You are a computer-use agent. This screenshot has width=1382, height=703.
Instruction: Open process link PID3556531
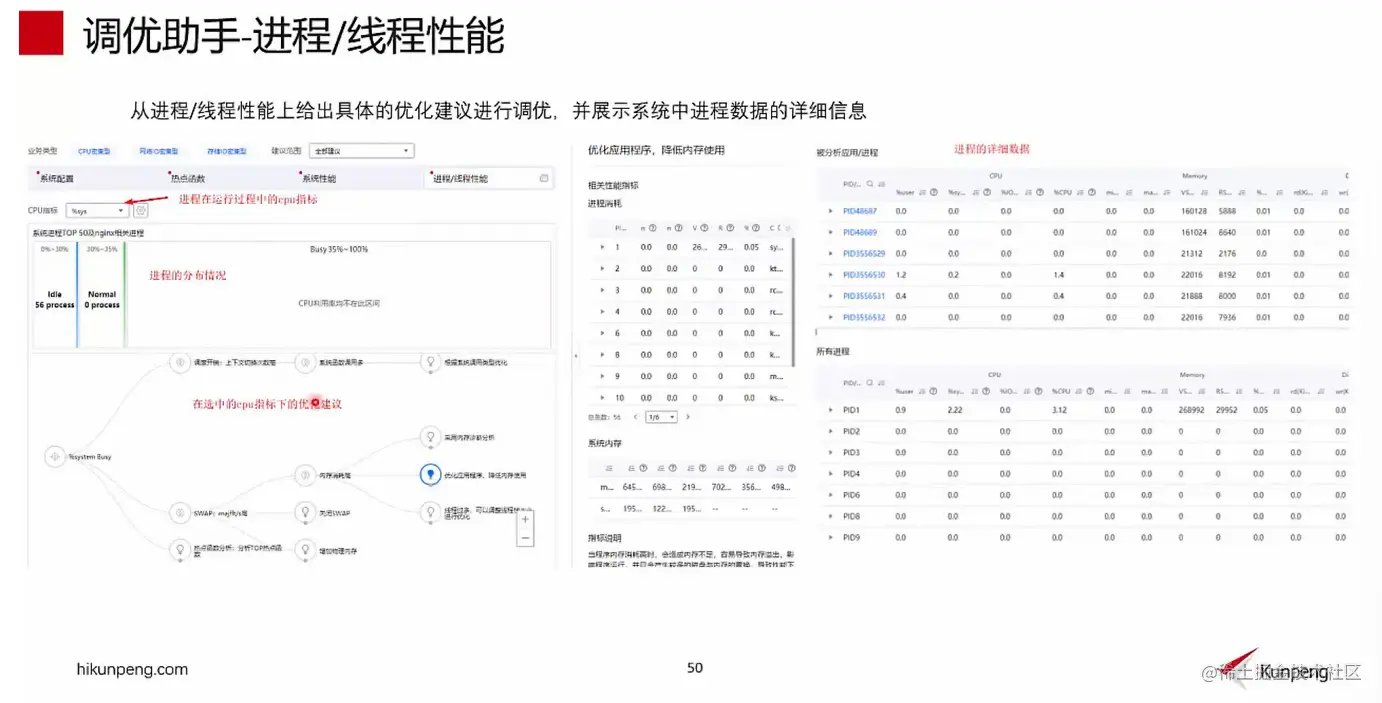tap(864, 296)
